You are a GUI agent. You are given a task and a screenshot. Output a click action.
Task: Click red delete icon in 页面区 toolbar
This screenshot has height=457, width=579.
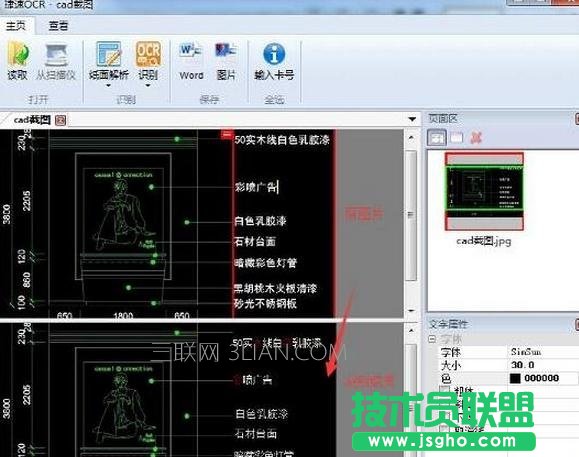pos(476,138)
